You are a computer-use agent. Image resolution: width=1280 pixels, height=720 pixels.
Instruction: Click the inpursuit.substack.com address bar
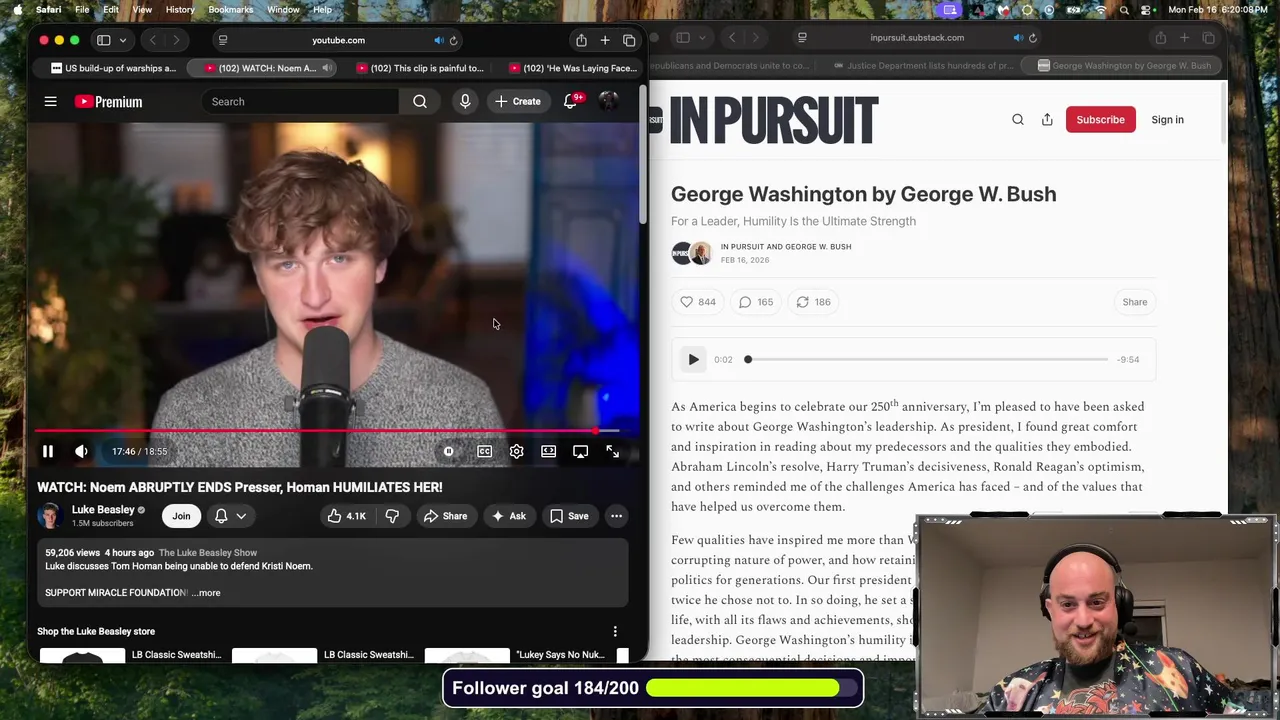tap(917, 38)
